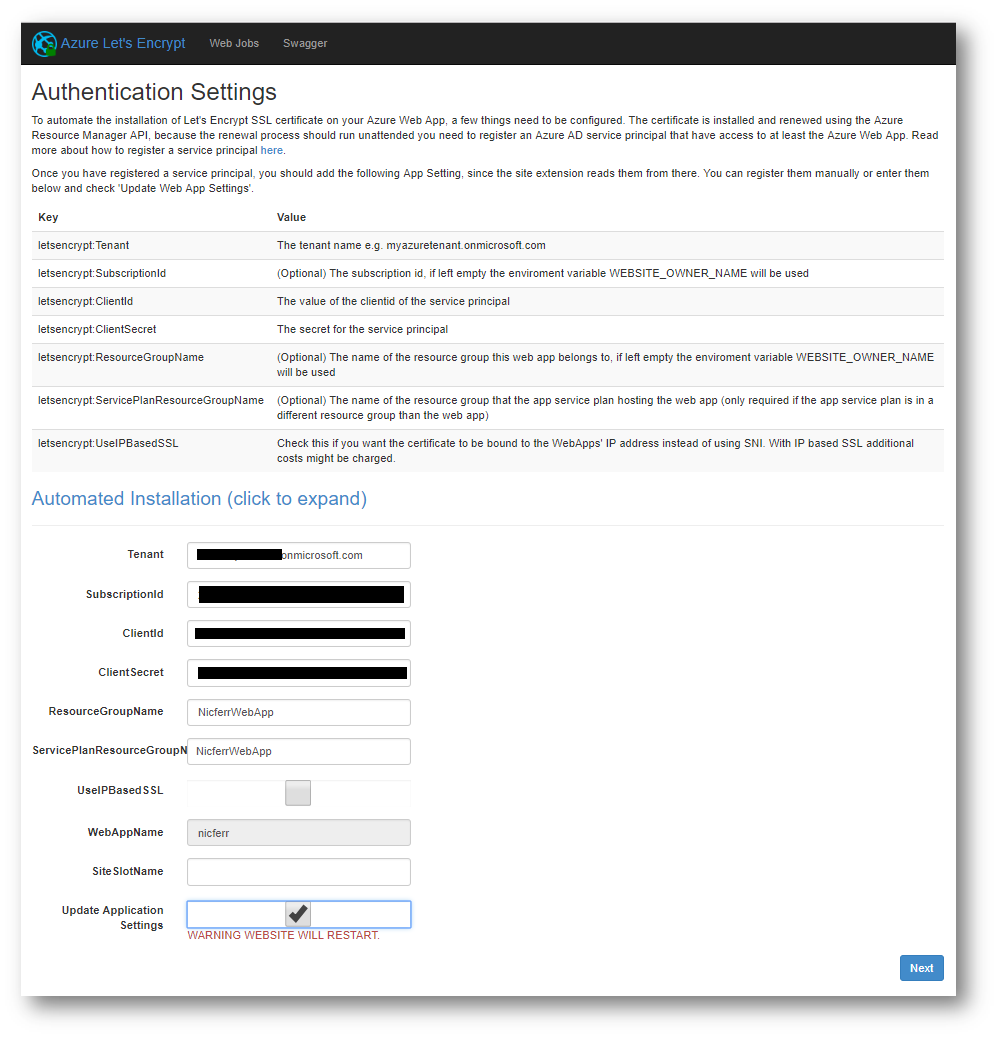The image size is (998, 1038).
Task: Uncheck Update Application Settings checkbox
Action: [298, 914]
